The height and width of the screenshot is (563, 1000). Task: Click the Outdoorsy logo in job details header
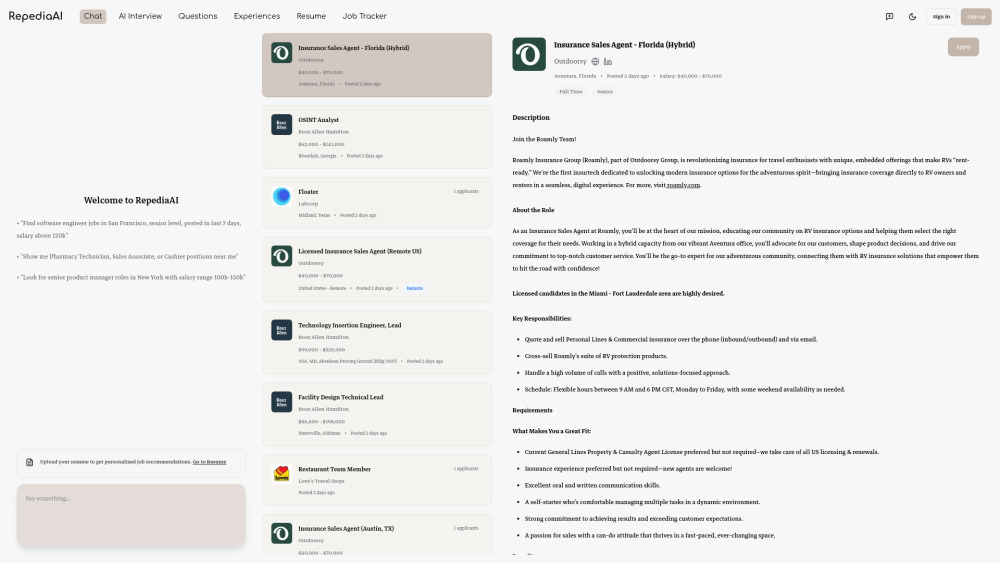tap(529, 54)
